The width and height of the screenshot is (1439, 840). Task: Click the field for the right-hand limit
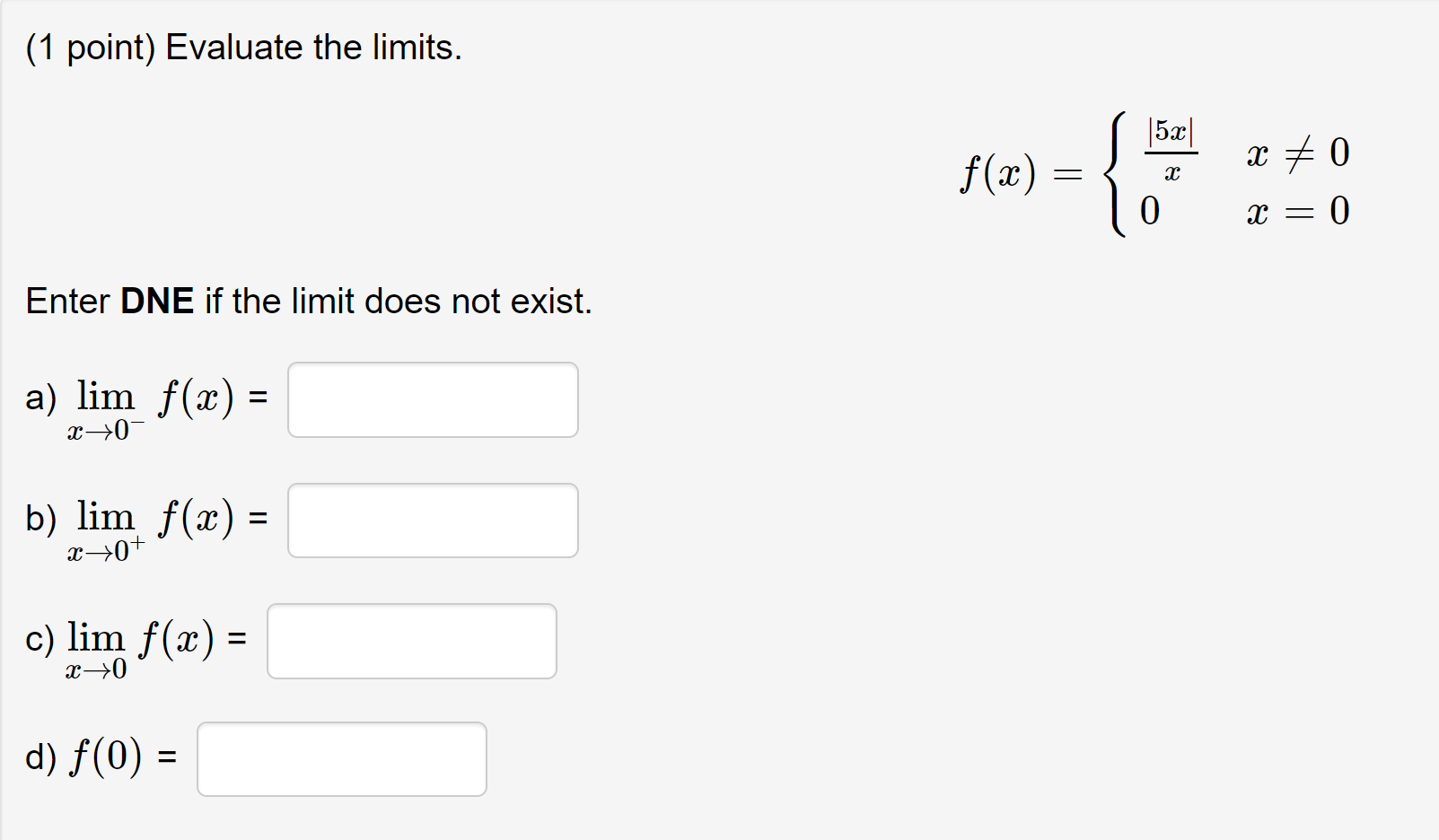point(434,521)
